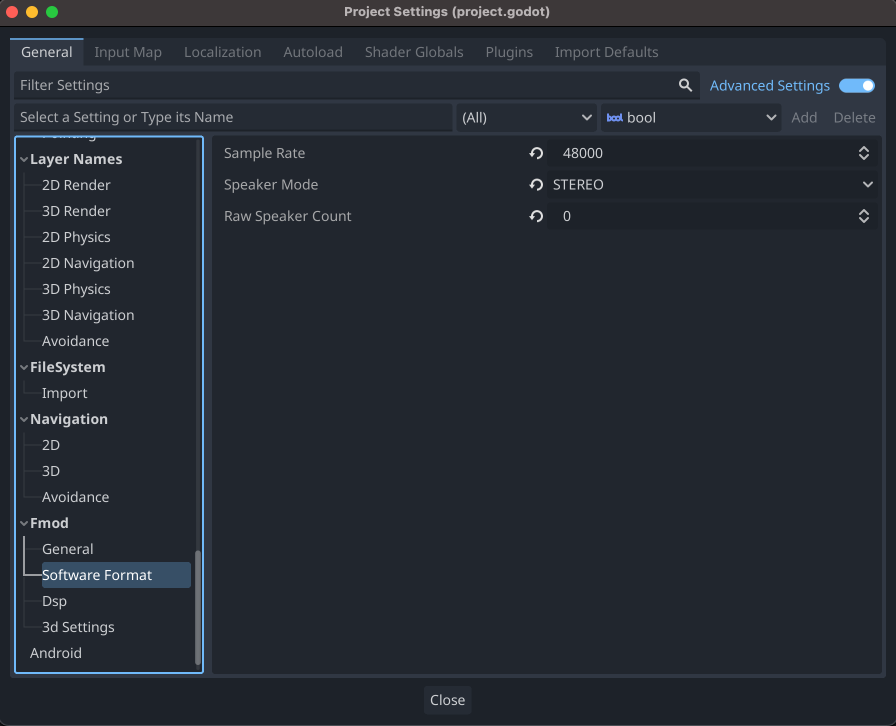Select 3D Render under Layer Names
896x726 pixels.
[76, 212]
